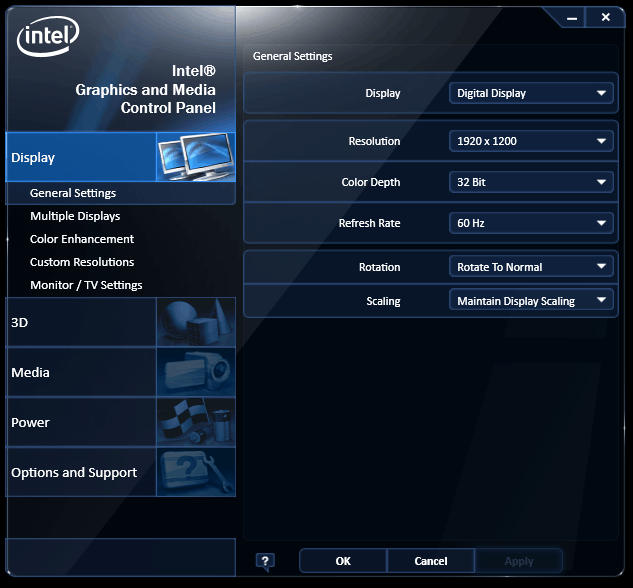Click the dual monitors Display icon
Viewport: 633px width, 588px height.
tap(196, 157)
